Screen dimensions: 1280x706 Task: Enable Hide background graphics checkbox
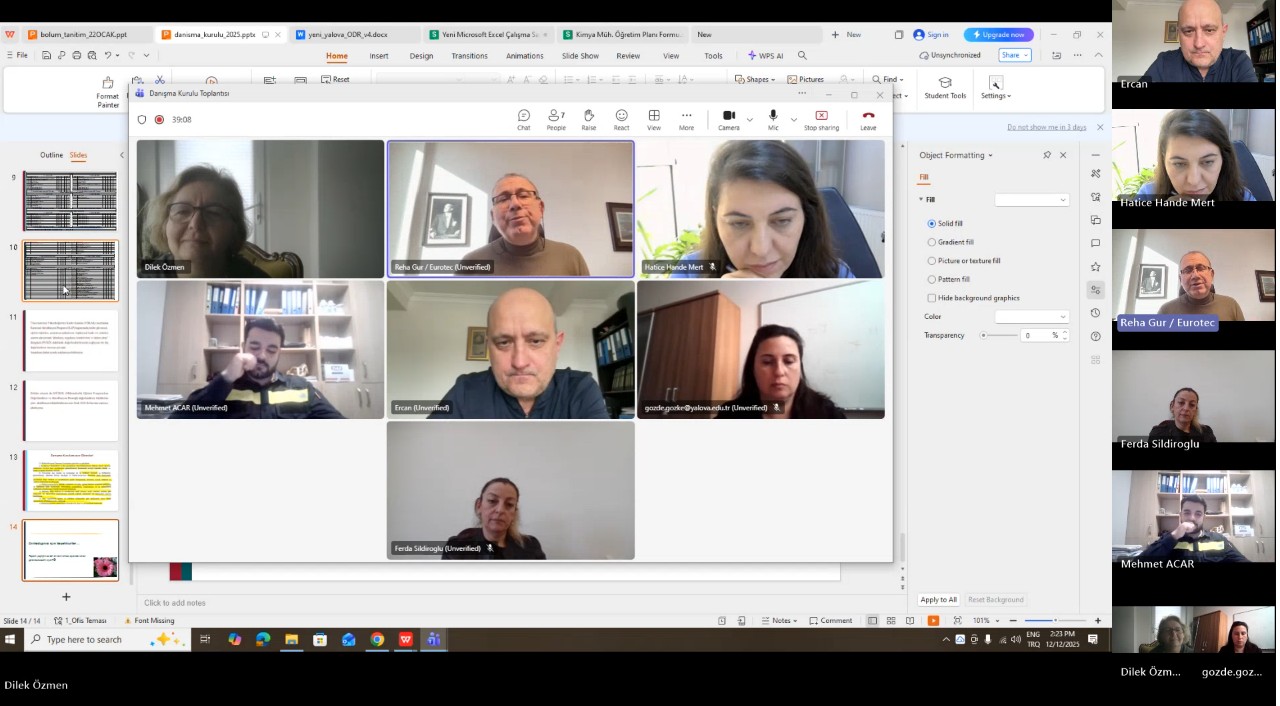click(932, 298)
